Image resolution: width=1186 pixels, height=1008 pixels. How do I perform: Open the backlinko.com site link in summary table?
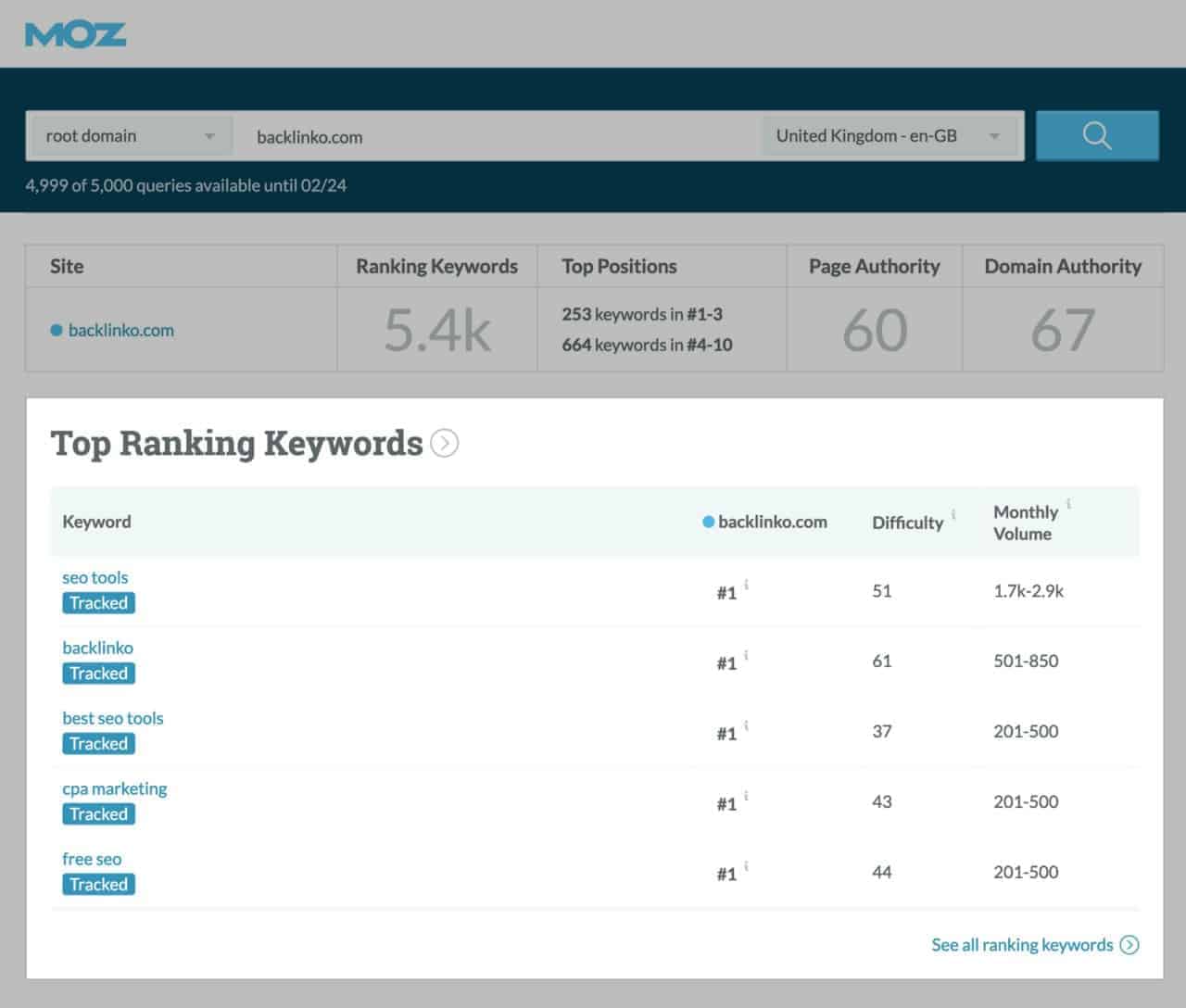click(120, 330)
